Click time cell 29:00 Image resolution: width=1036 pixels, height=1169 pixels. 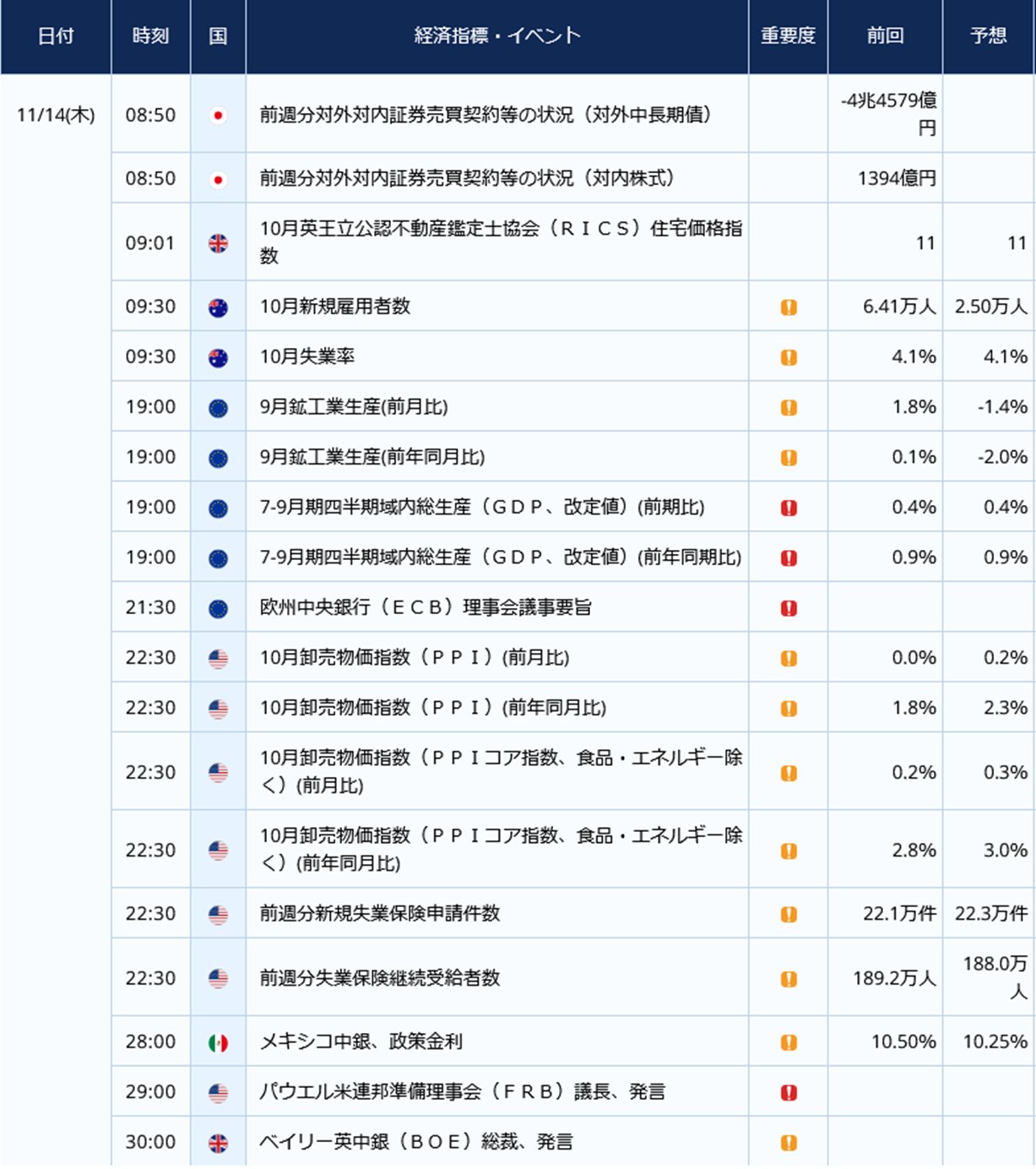pos(150,1091)
